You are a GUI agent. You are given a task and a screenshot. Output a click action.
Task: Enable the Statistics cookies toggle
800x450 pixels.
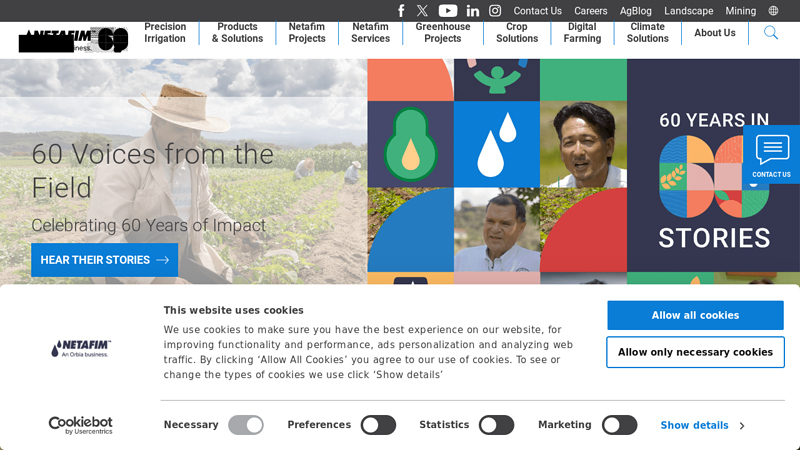coord(496,425)
